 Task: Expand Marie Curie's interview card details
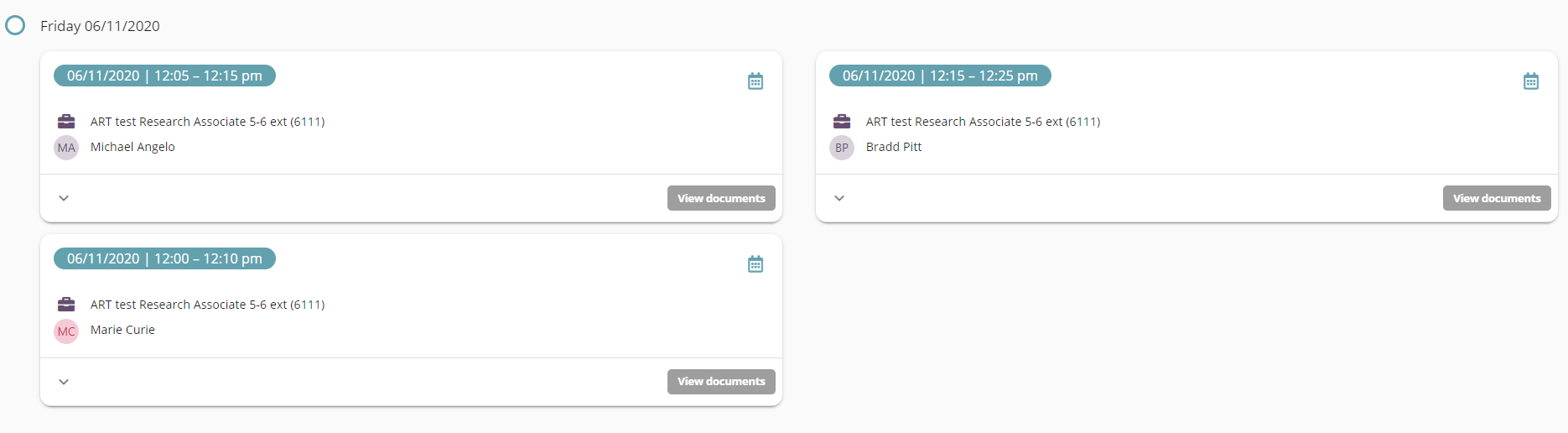click(x=64, y=382)
